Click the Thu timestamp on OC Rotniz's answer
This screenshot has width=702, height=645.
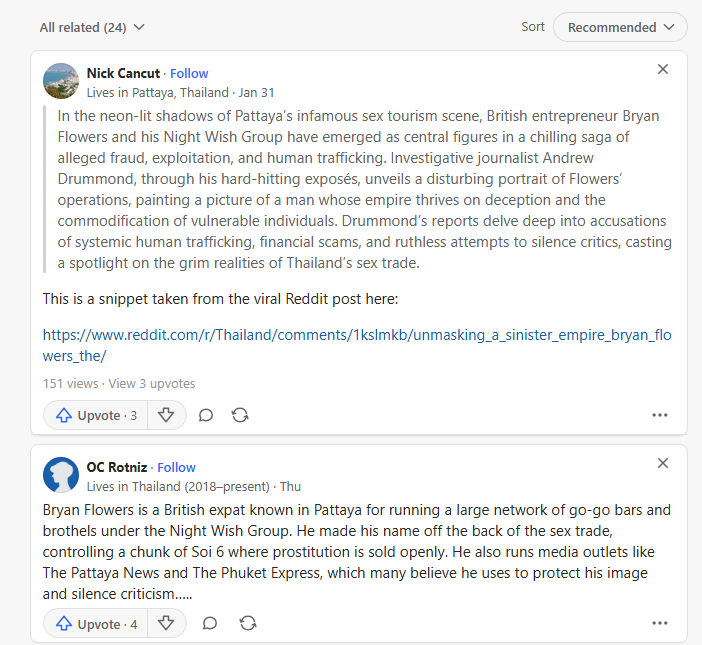click(x=290, y=487)
